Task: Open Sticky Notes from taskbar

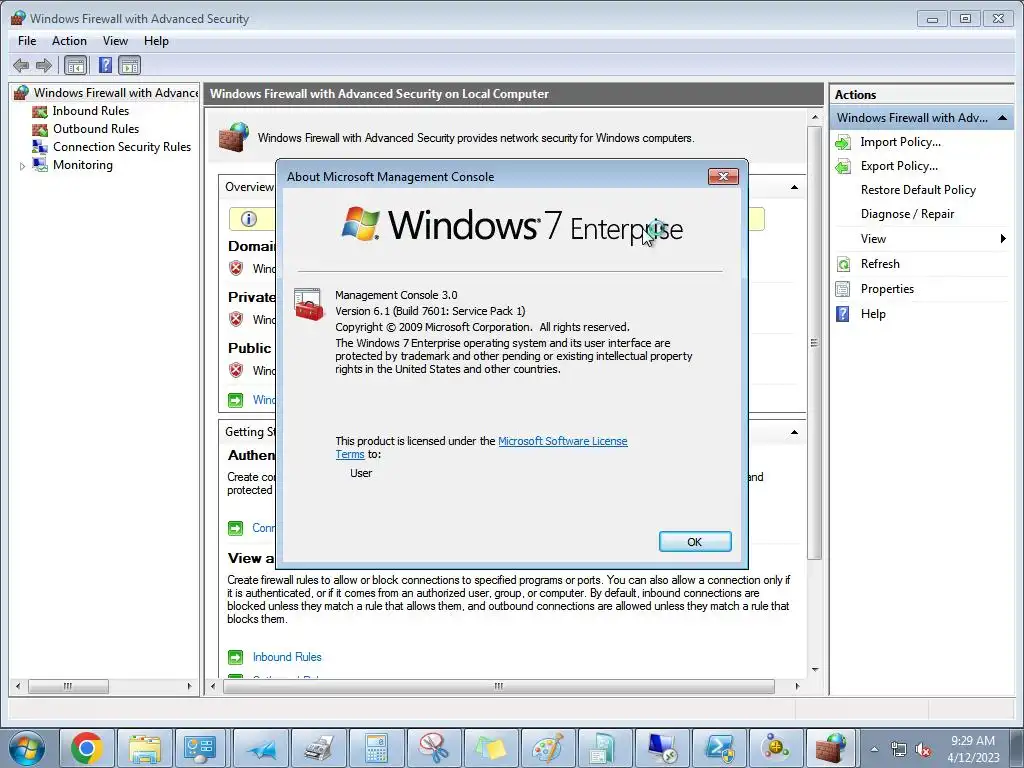Action: 491,748
